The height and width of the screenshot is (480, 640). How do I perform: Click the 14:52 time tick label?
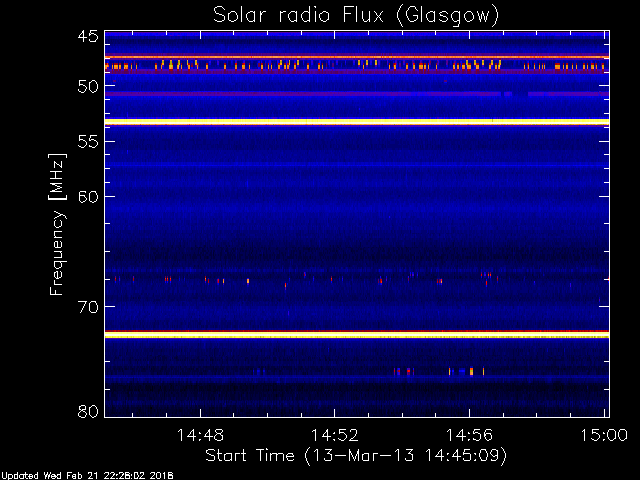[x=335, y=436]
